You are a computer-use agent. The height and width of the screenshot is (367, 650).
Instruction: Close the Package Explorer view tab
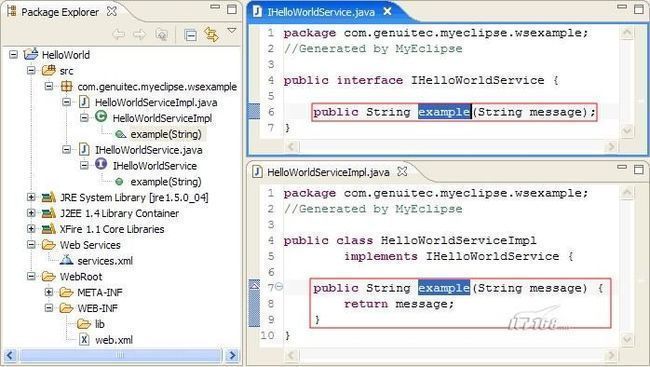click(x=112, y=11)
